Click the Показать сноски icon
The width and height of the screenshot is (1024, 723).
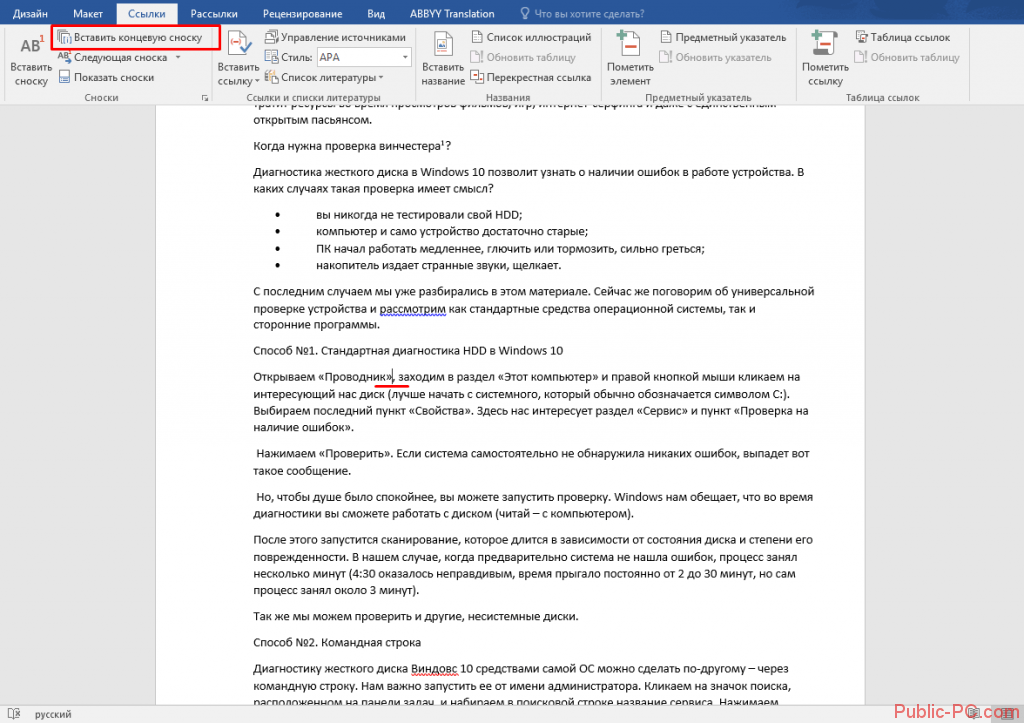tap(64, 77)
